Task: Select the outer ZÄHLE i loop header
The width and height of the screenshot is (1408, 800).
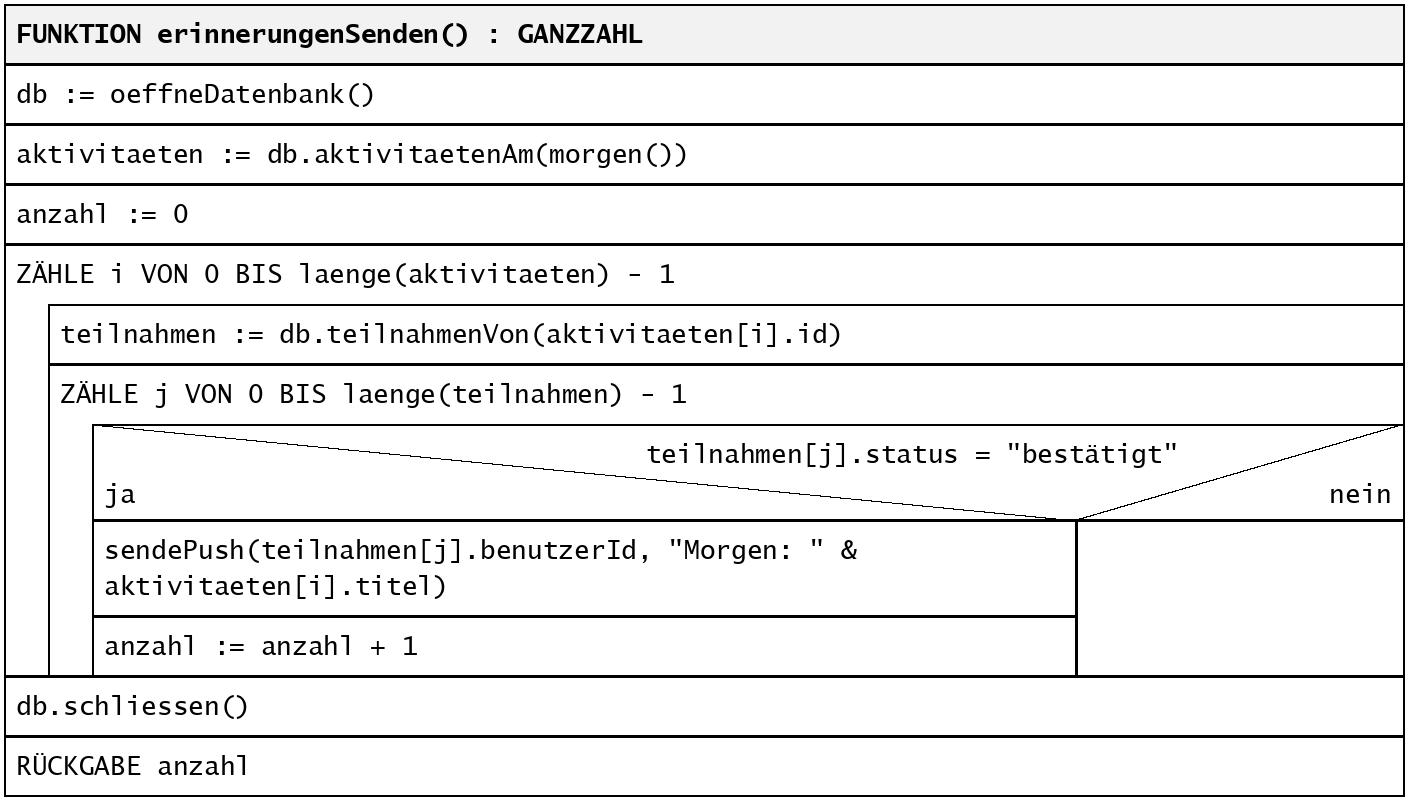Action: pyautogui.click(x=704, y=275)
